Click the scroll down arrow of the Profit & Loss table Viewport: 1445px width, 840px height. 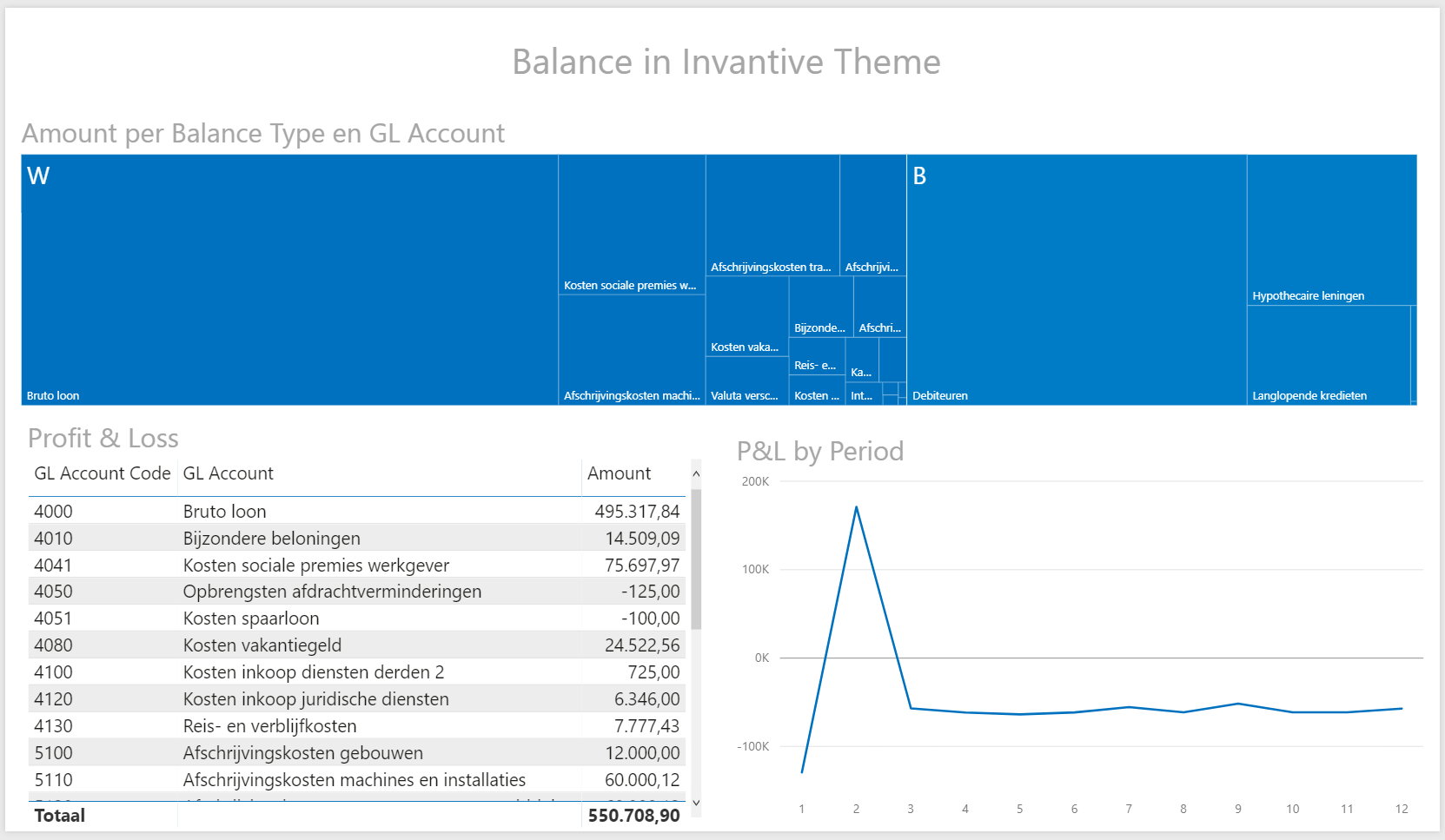coord(696,803)
